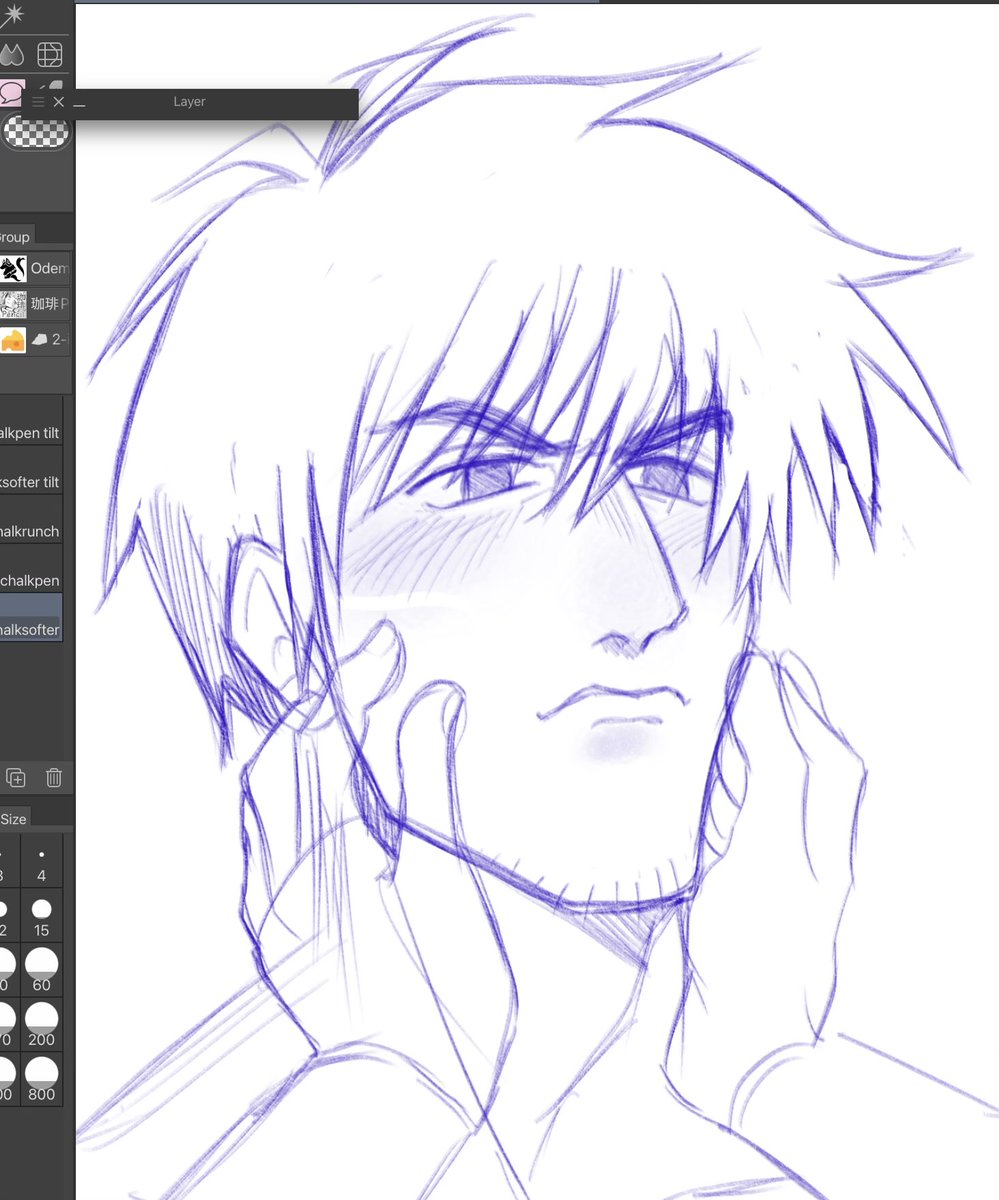Set brush size to 4
The image size is (999, 1200).
click(x=41, y=862)
